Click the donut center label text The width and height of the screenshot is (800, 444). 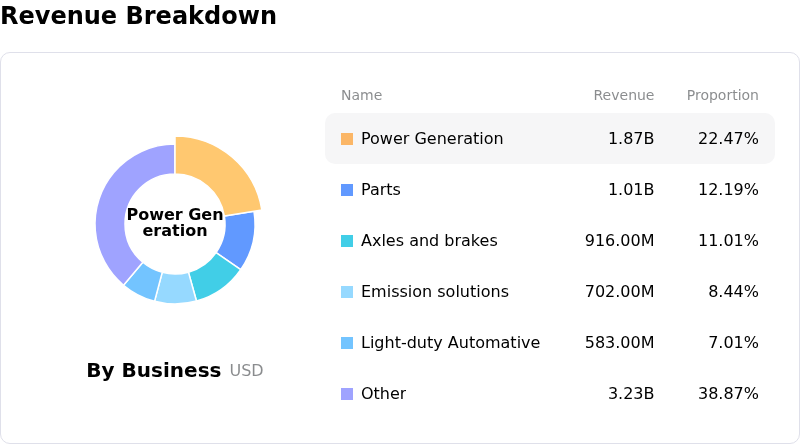[175, 223]
